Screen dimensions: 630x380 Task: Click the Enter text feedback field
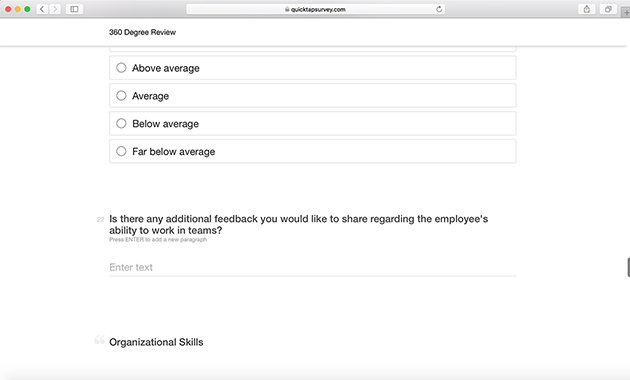[x=313, y=267]
